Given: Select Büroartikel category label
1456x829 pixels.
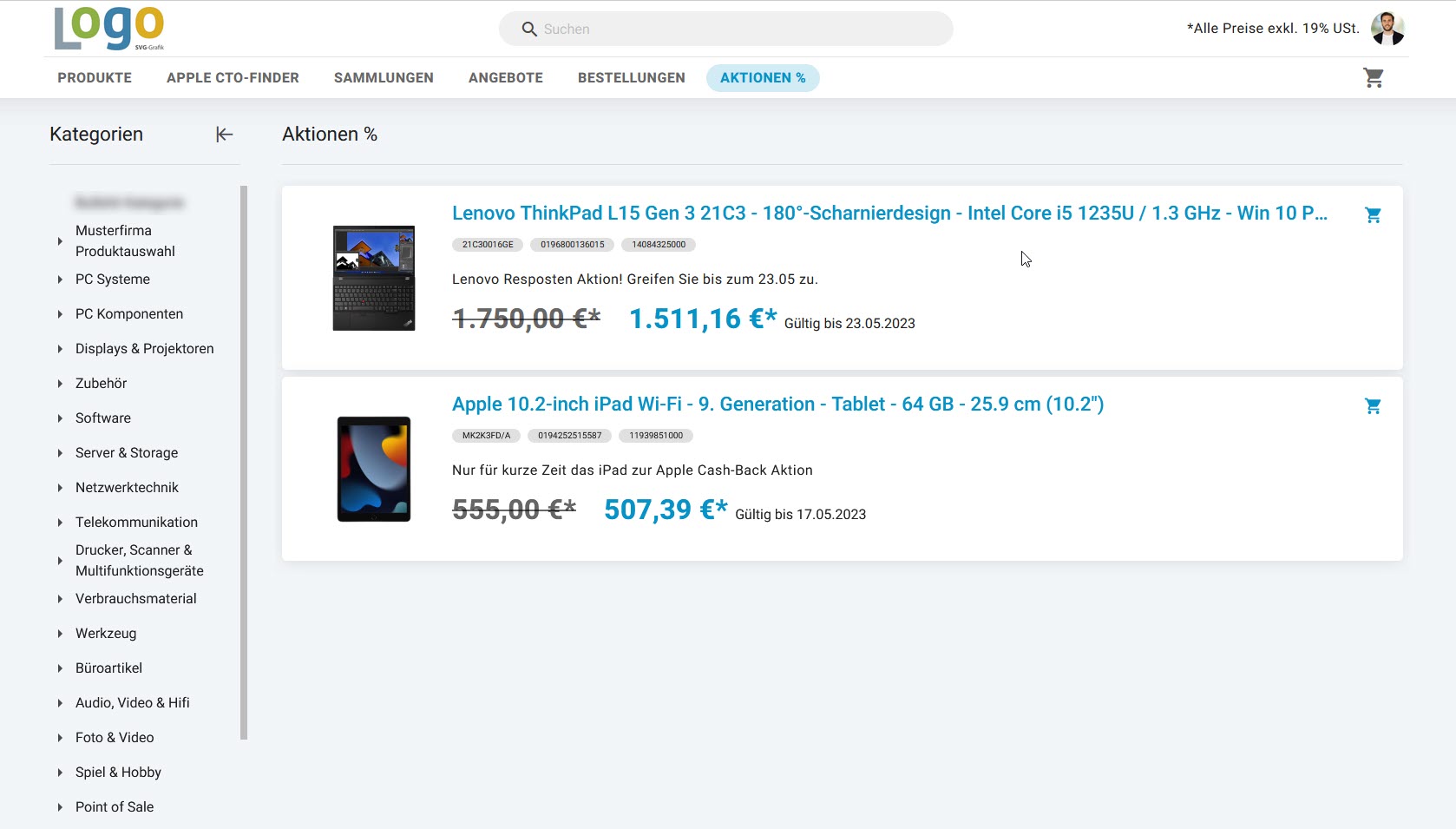Looking at the screenshot, I should [108, 668].
